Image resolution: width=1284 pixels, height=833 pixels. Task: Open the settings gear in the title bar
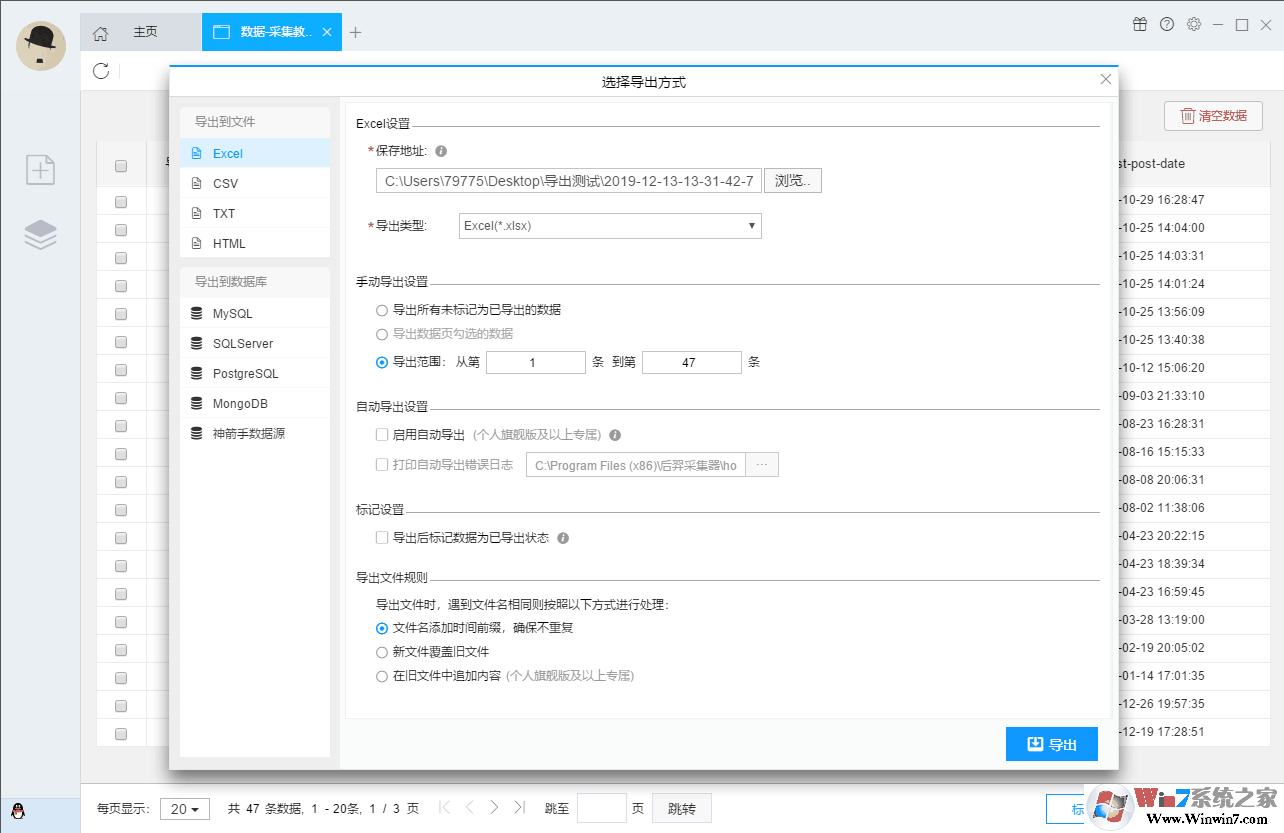click(x=1193, y=23)
